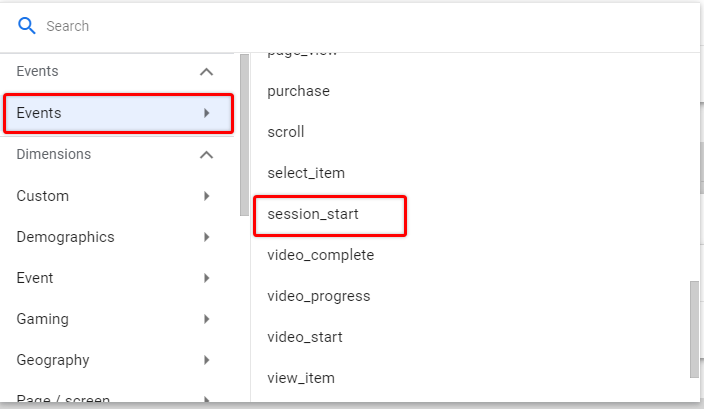This screenshot has height=409, width=704.
Task: Select the scroll event
Action: click(286, 132)
